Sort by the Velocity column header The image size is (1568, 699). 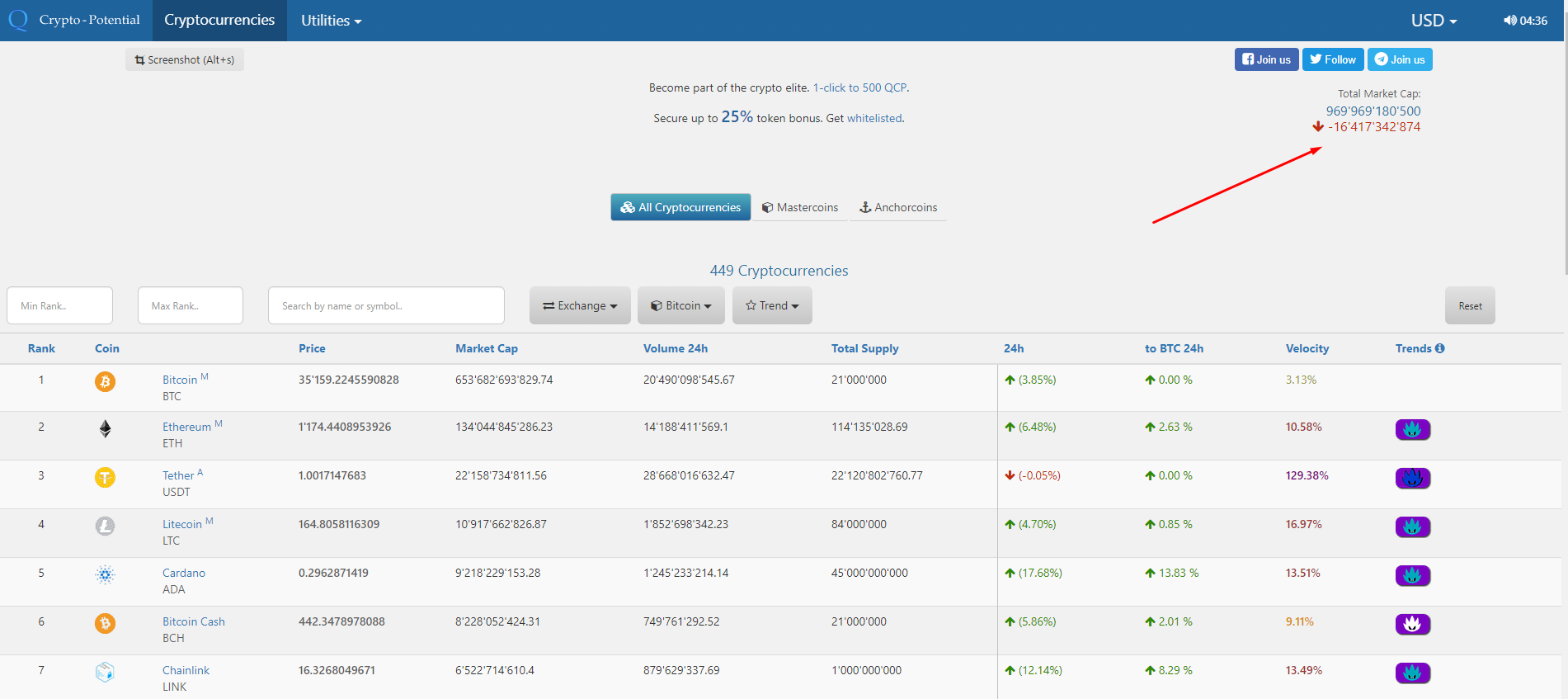[1307, 348]
